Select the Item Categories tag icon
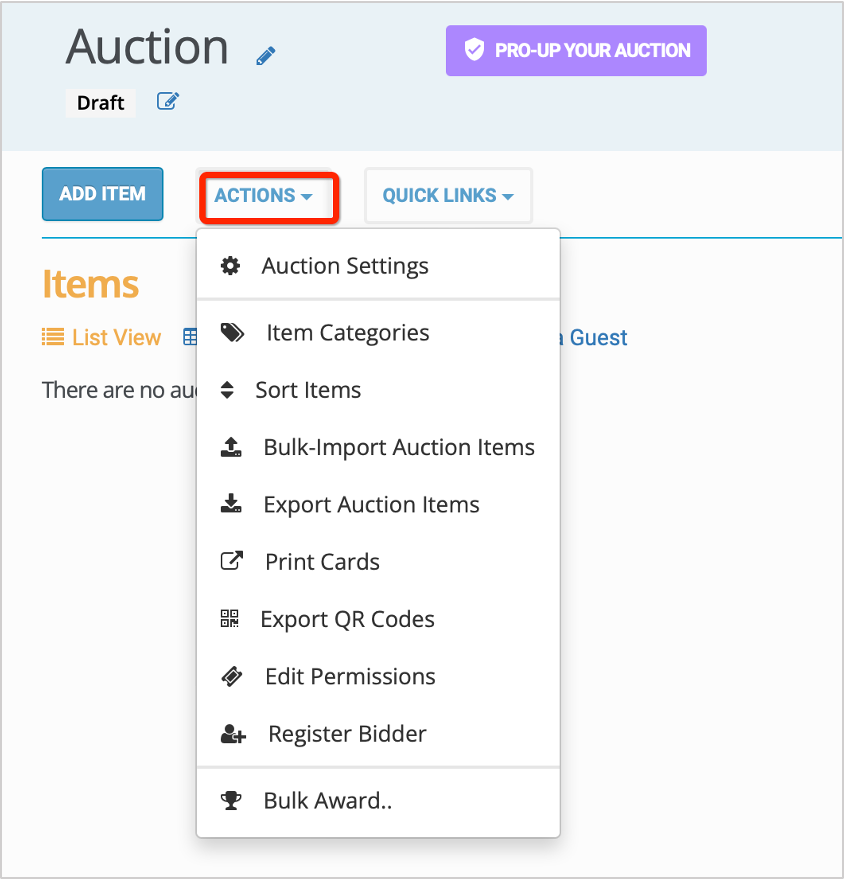This screenshot has height=880, width=844. (232, 332)
